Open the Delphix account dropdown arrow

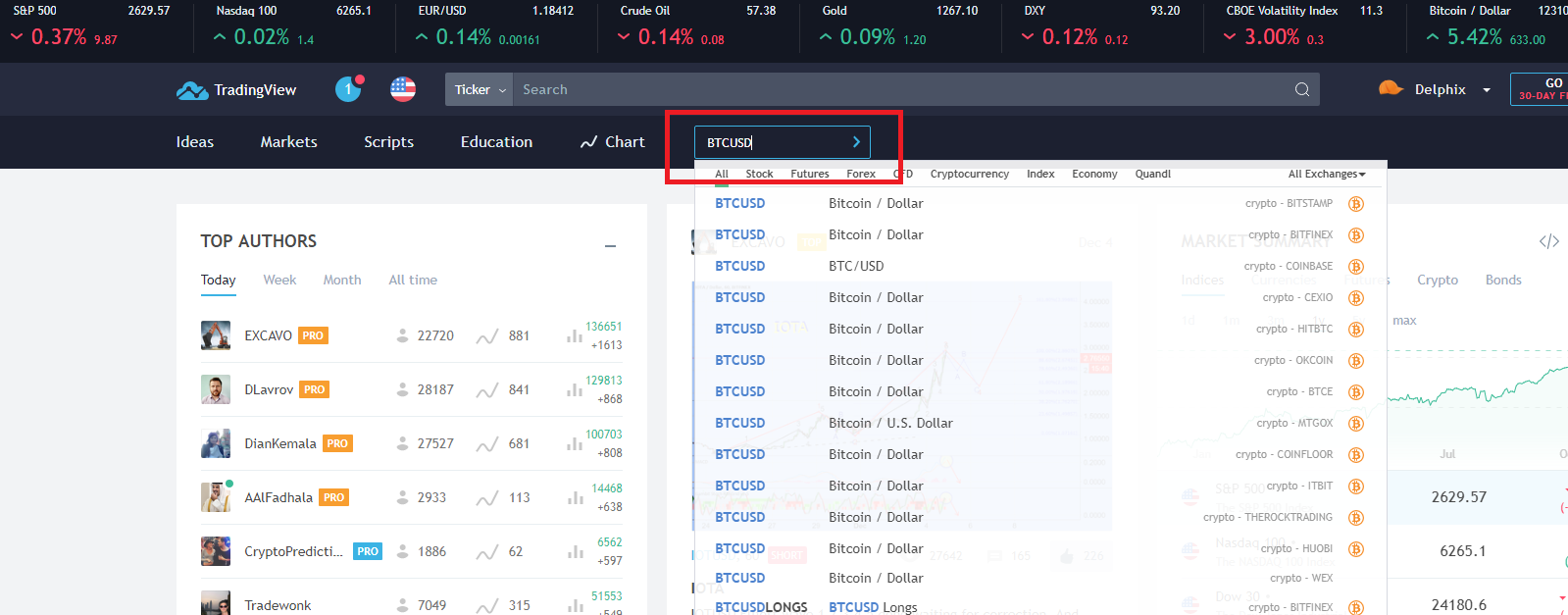coord(1487,90)
